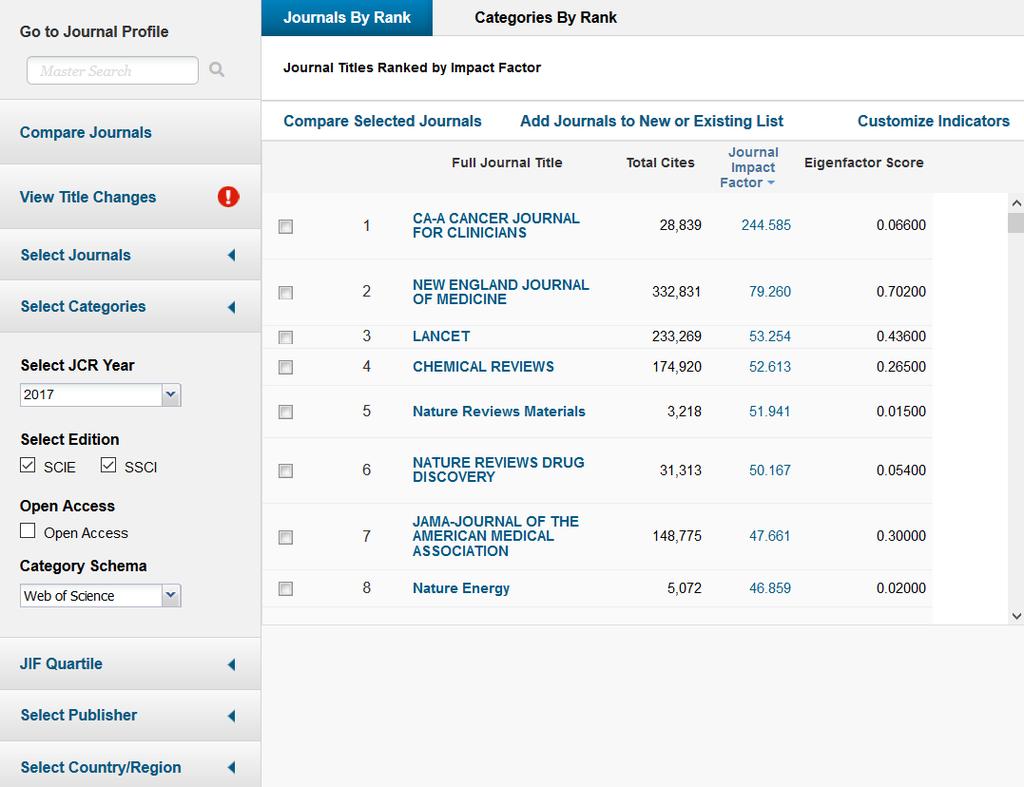
Task: Check the Nature Reviews Materials row checkbox
Action: tap(285, 411)
